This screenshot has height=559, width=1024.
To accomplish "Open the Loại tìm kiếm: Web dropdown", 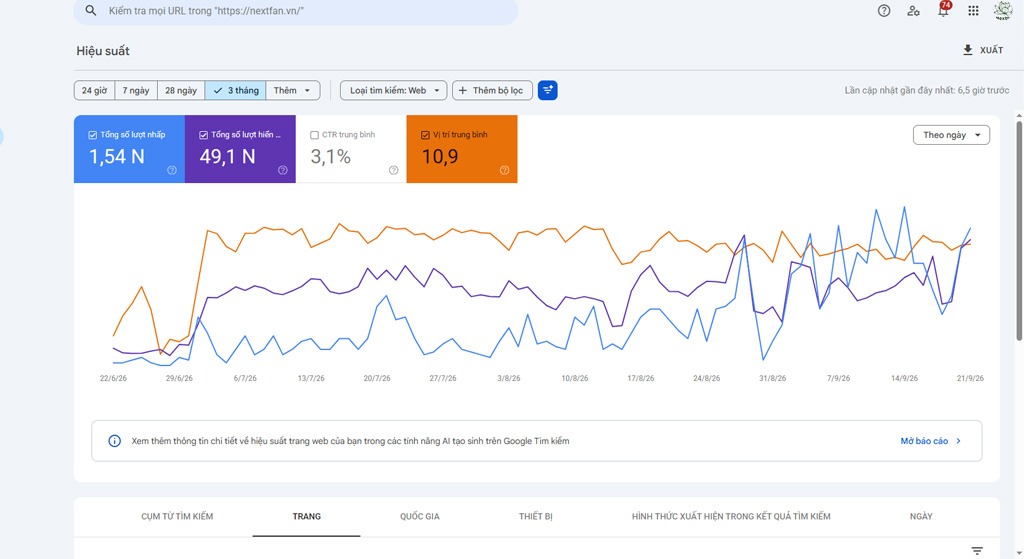I will pos(394,90).
